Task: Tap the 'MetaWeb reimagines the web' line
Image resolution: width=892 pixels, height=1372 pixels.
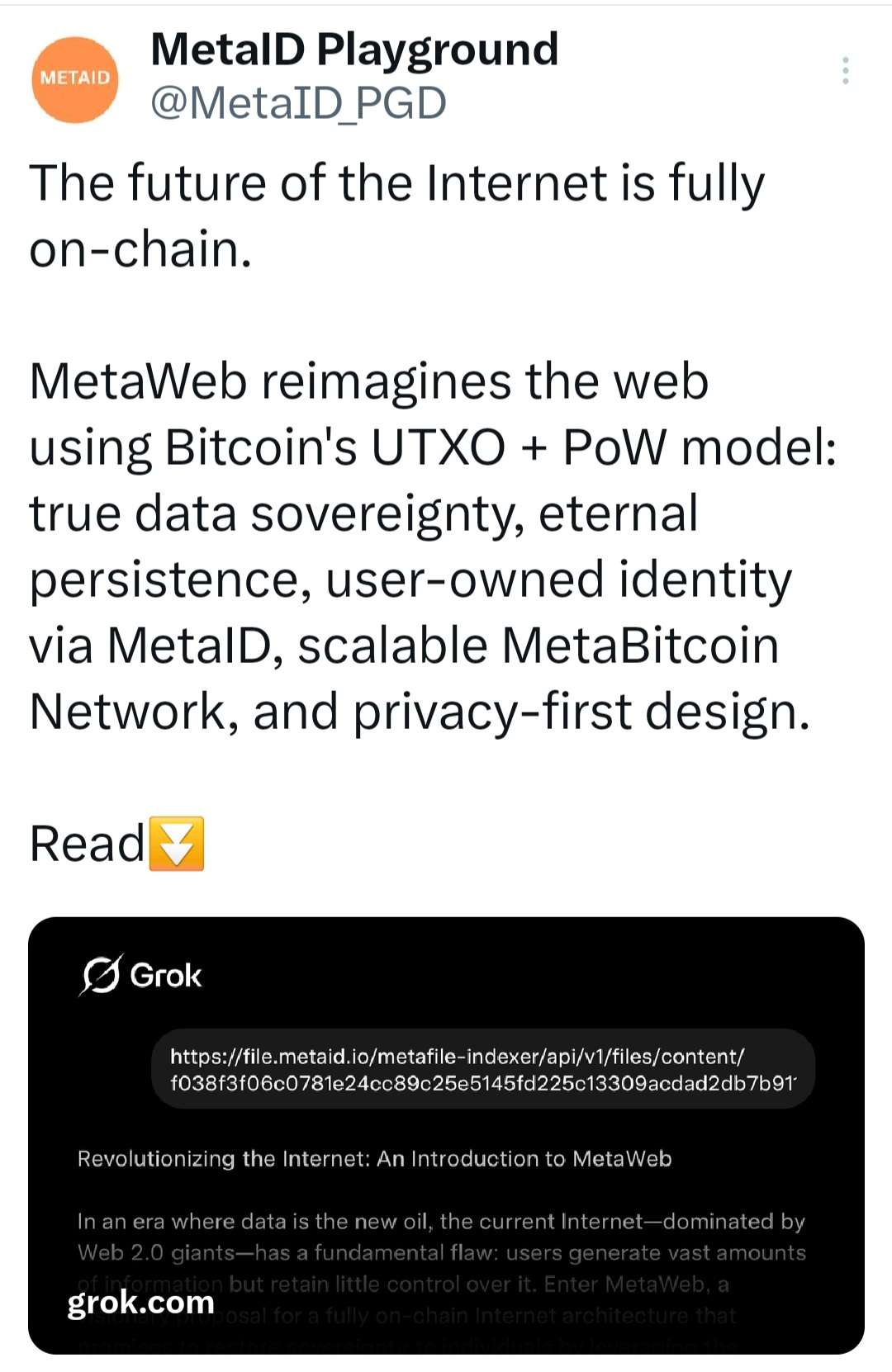Action: coord(369,381)
